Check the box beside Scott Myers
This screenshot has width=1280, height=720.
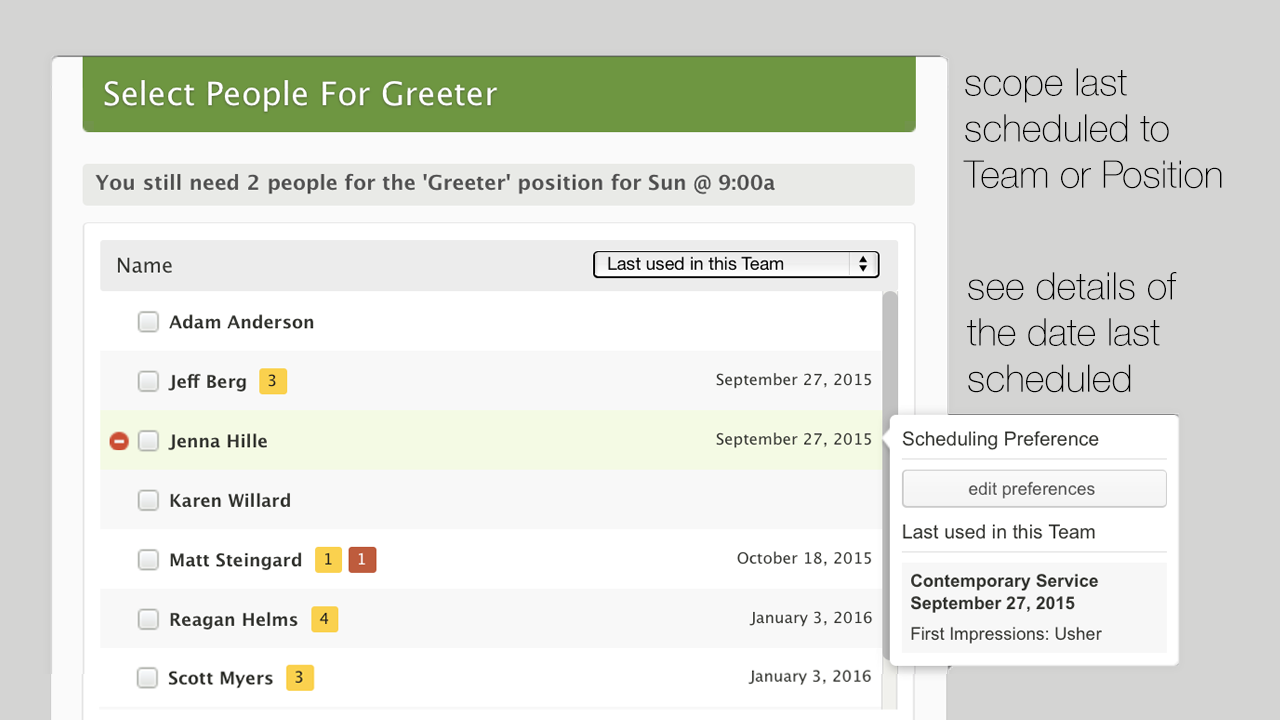point(147,677)
